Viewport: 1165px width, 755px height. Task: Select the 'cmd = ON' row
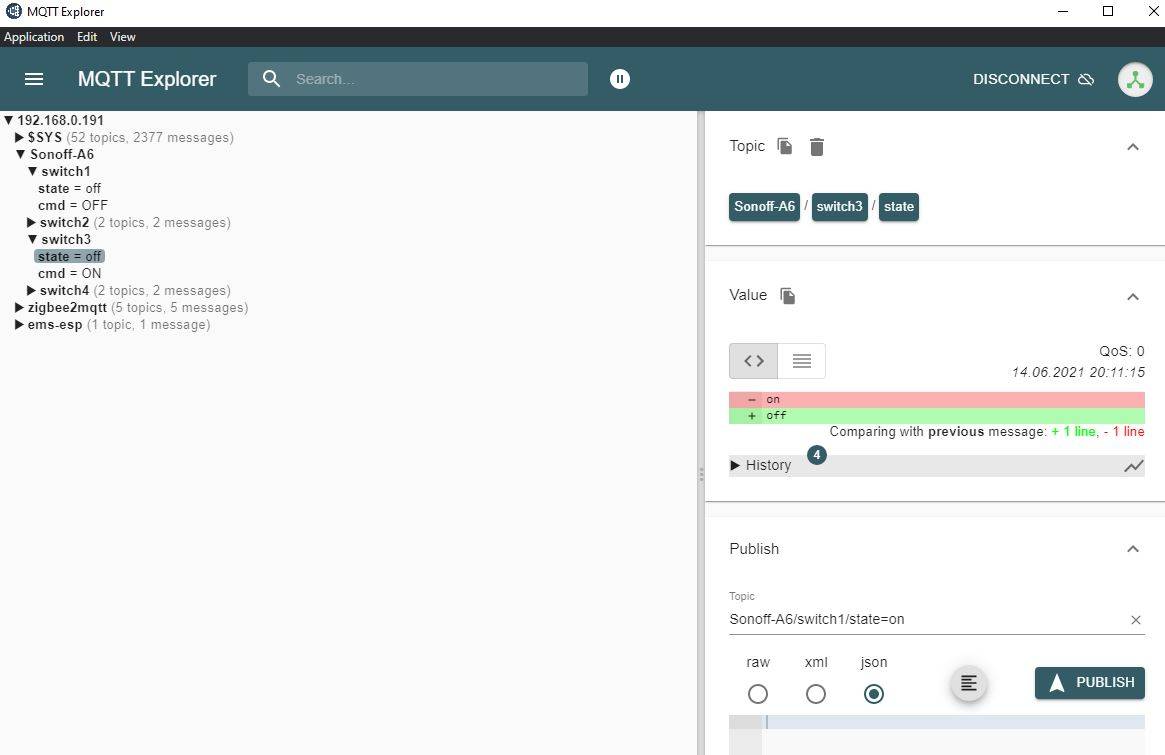coord(69,273)
